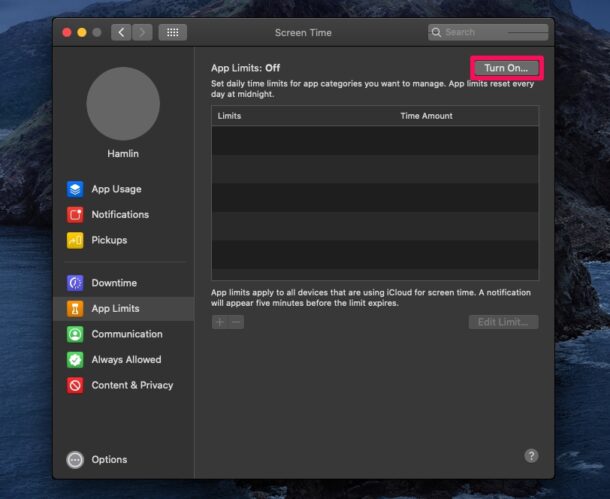610x499 pixels.
Task: Go back with the left chevron button
Action: pyautogui.click(x=121, y=32)
